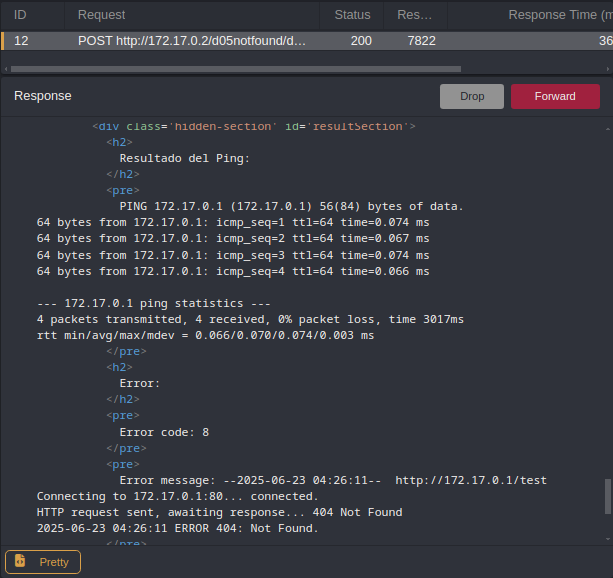Click the 'Resultado del Ping:' text line
613x578 pixels.
click(x=184, y=158)
